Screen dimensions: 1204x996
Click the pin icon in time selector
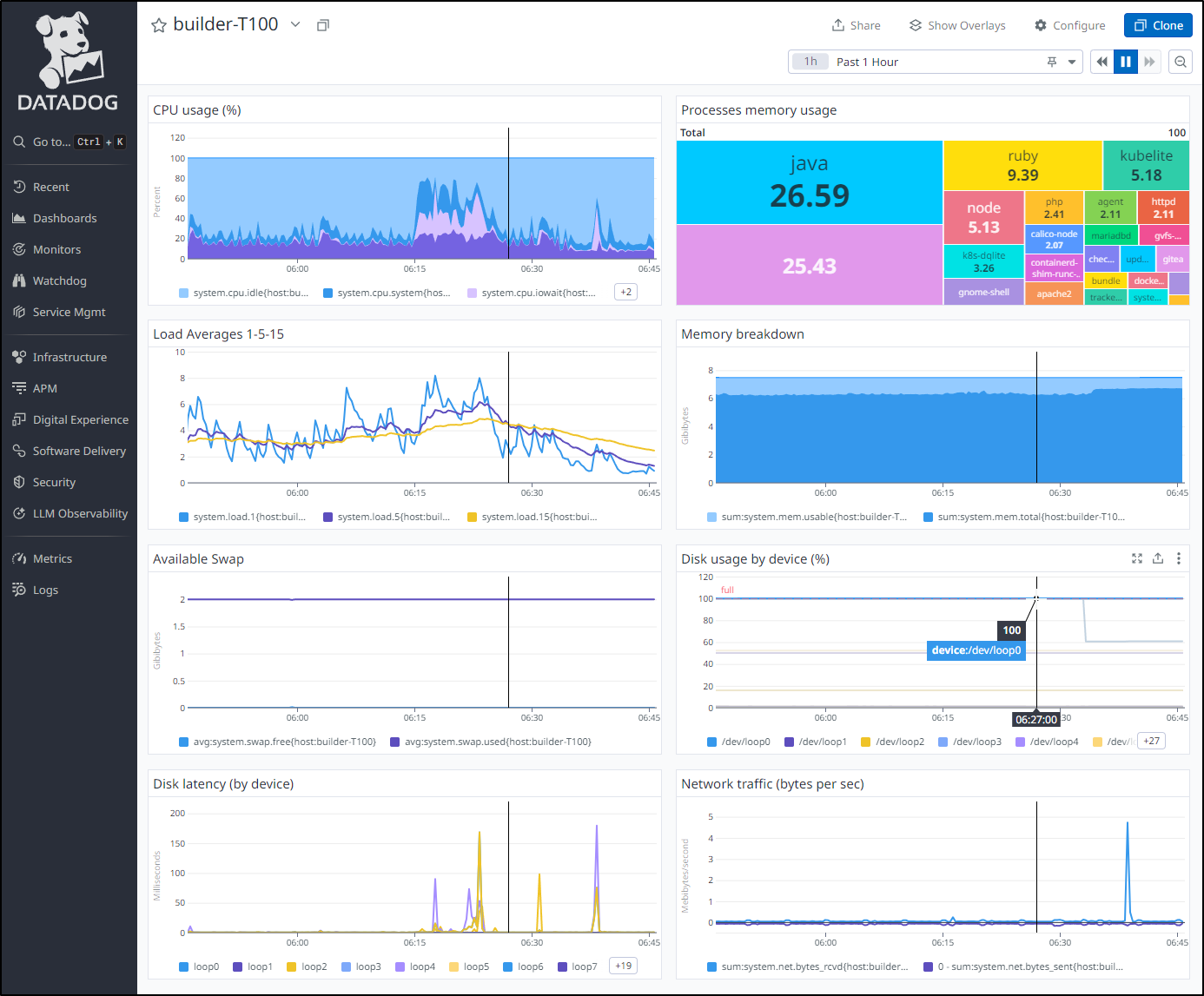1052,62
